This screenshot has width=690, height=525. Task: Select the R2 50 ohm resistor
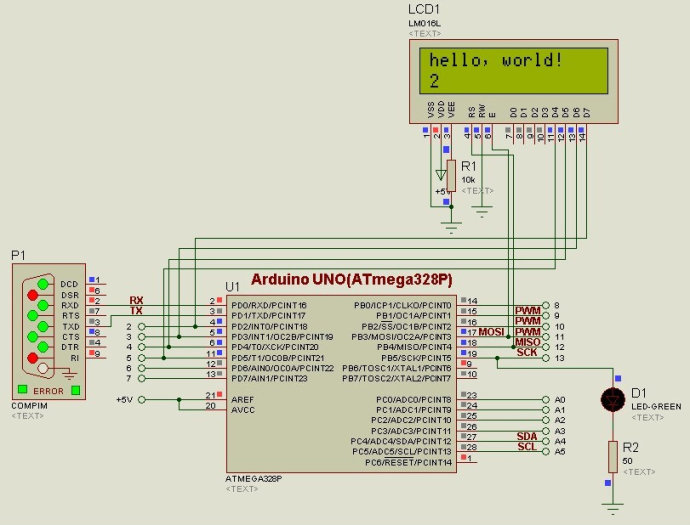click(611, 457)
